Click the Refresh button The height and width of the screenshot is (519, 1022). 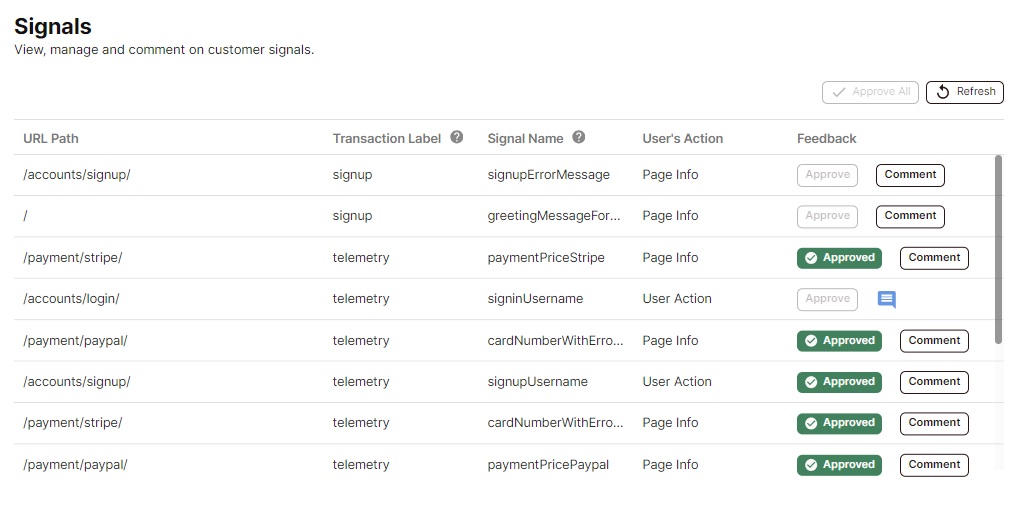pyautogui.click(x=965, y=92)
